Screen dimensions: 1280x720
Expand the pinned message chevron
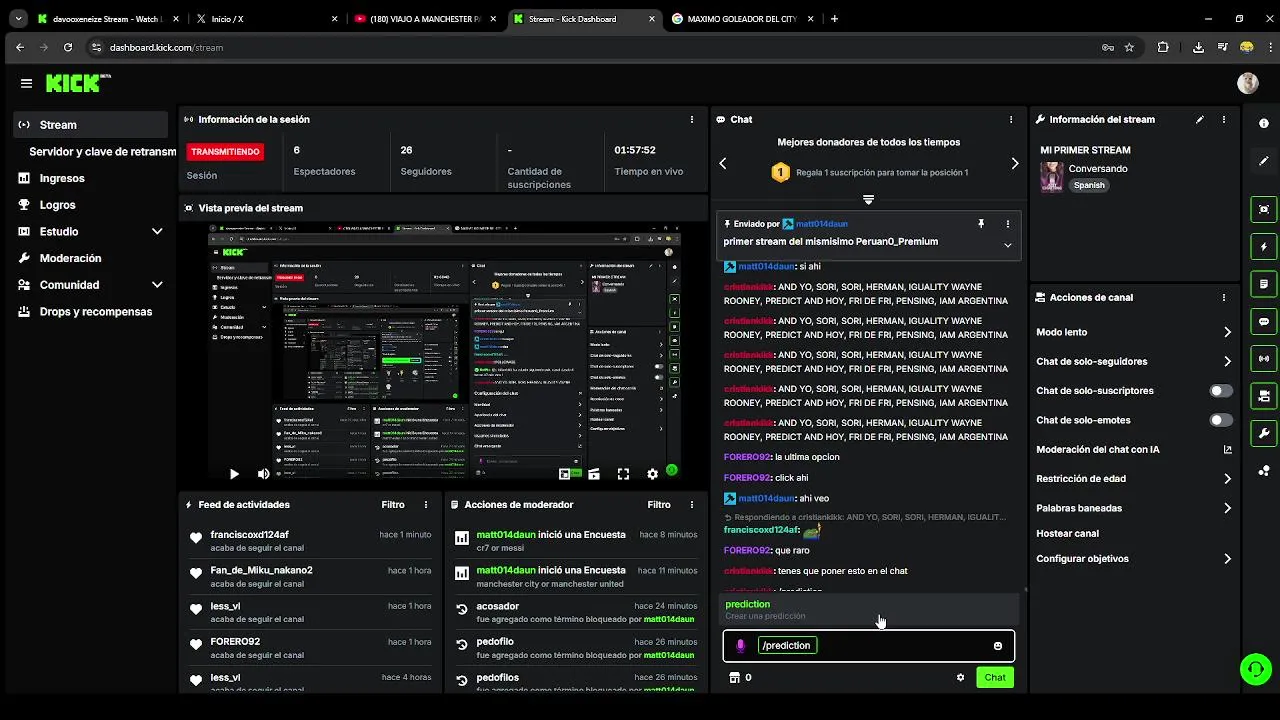pyautogui.click(x=1007, y=245)
